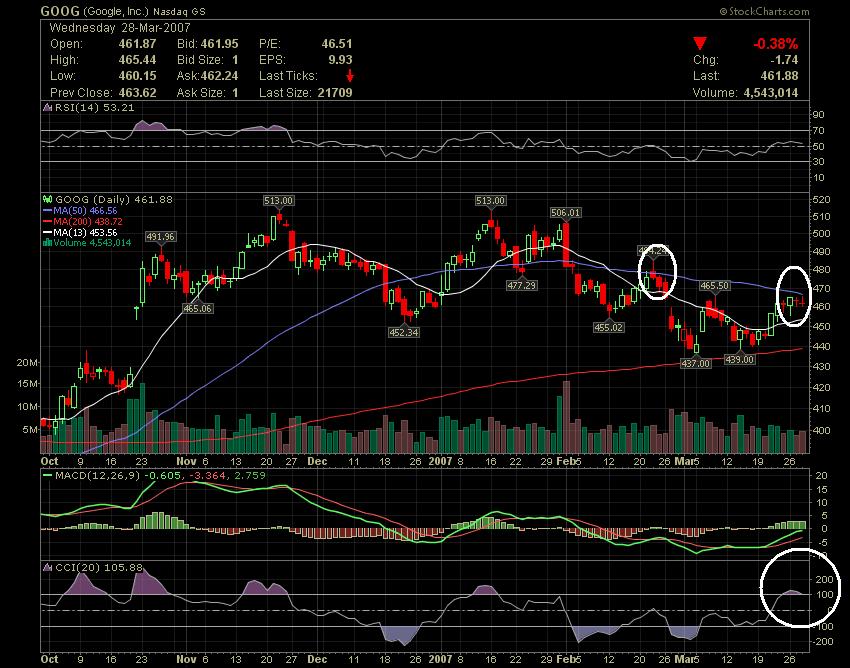This screenshot has height=668, width=850.
Task: Click the 491.96 price label on chart
Action: click(160, 237)
